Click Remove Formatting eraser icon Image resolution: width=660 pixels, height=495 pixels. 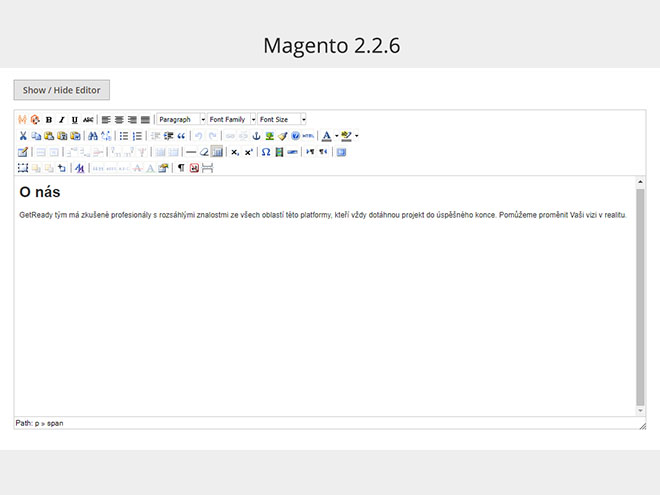(204, 152)
